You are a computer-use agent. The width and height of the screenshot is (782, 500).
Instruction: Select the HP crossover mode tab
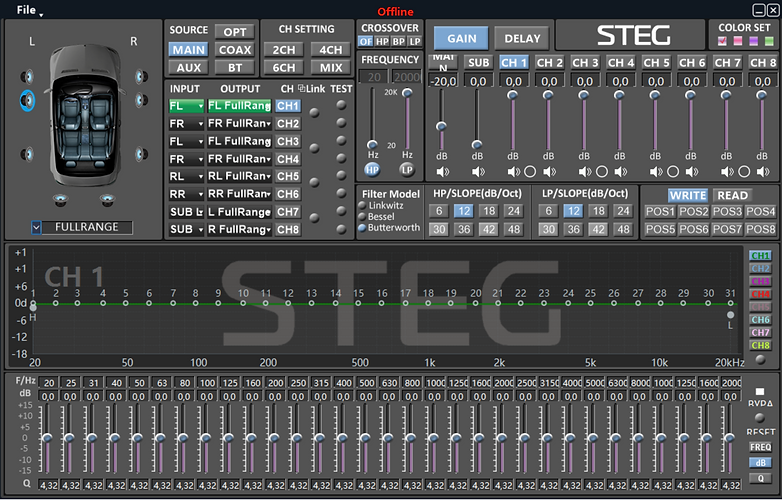pos(382,41)
